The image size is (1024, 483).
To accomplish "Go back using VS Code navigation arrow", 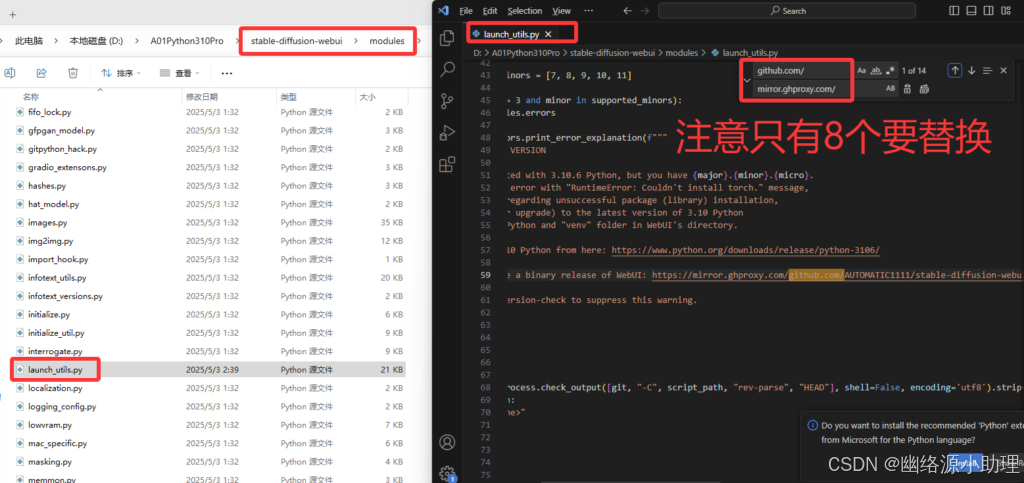I will pyautogui.click(x=628, y=10).
